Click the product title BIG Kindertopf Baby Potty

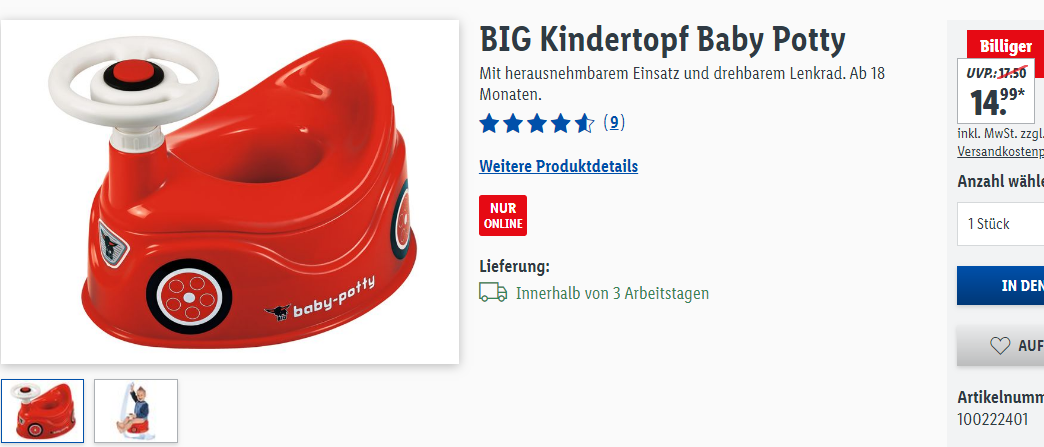pyautogui.click(x=662, y=40)
